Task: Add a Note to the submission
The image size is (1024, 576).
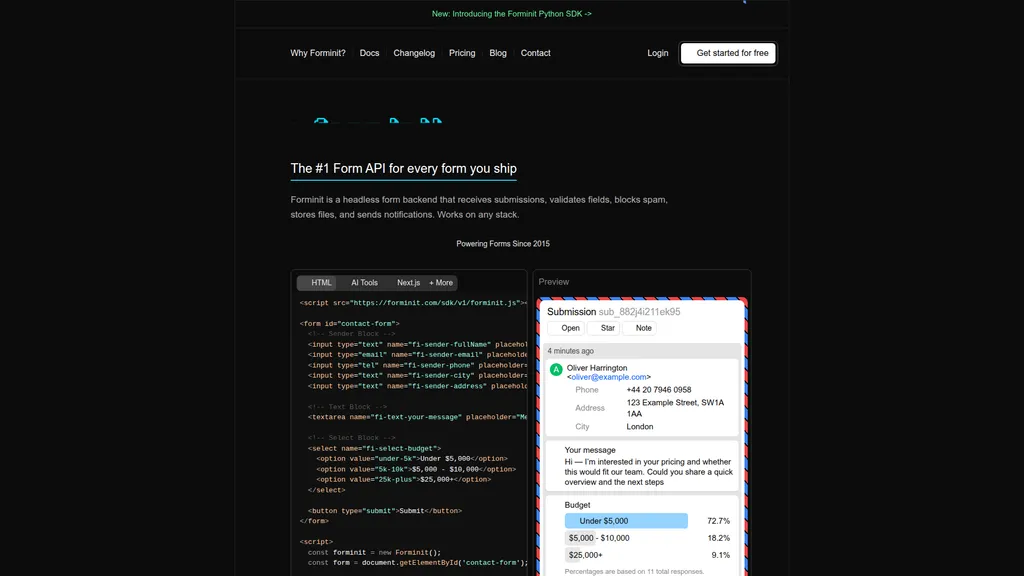Action: click(639, 328)
